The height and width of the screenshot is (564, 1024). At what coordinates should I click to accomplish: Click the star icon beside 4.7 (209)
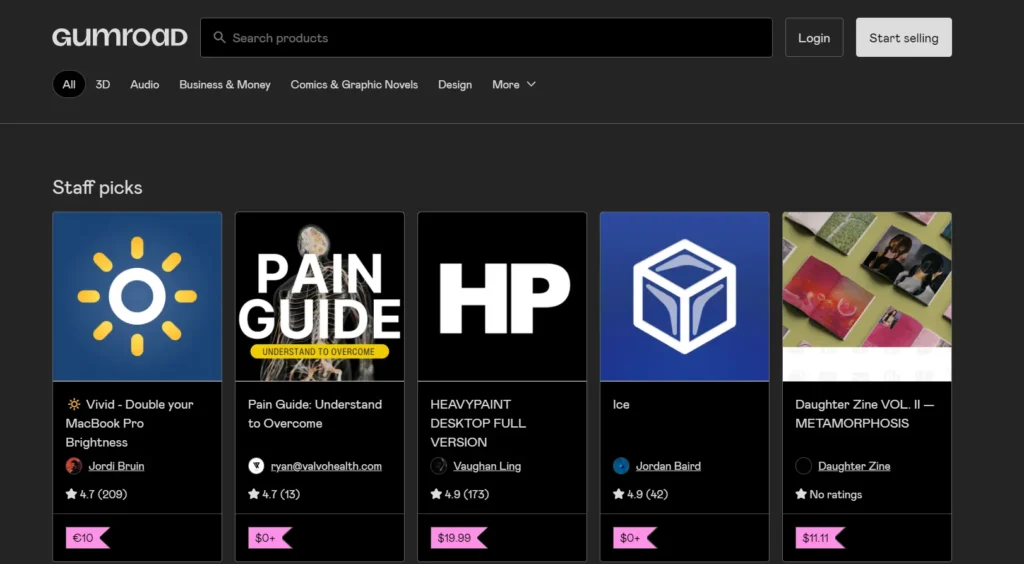[x=71, y=494]
